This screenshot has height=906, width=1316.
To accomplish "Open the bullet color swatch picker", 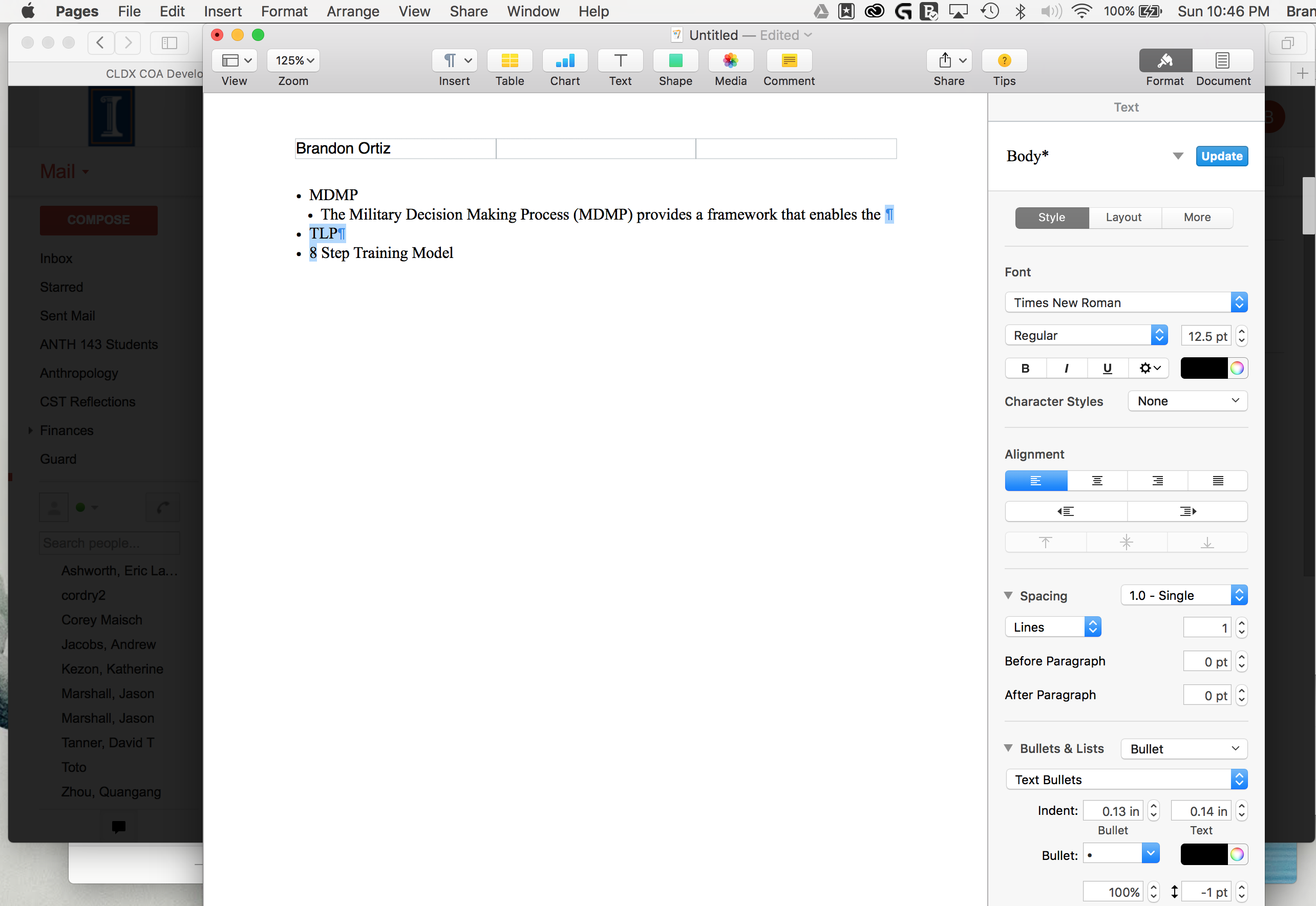I will click(1213, 854).
